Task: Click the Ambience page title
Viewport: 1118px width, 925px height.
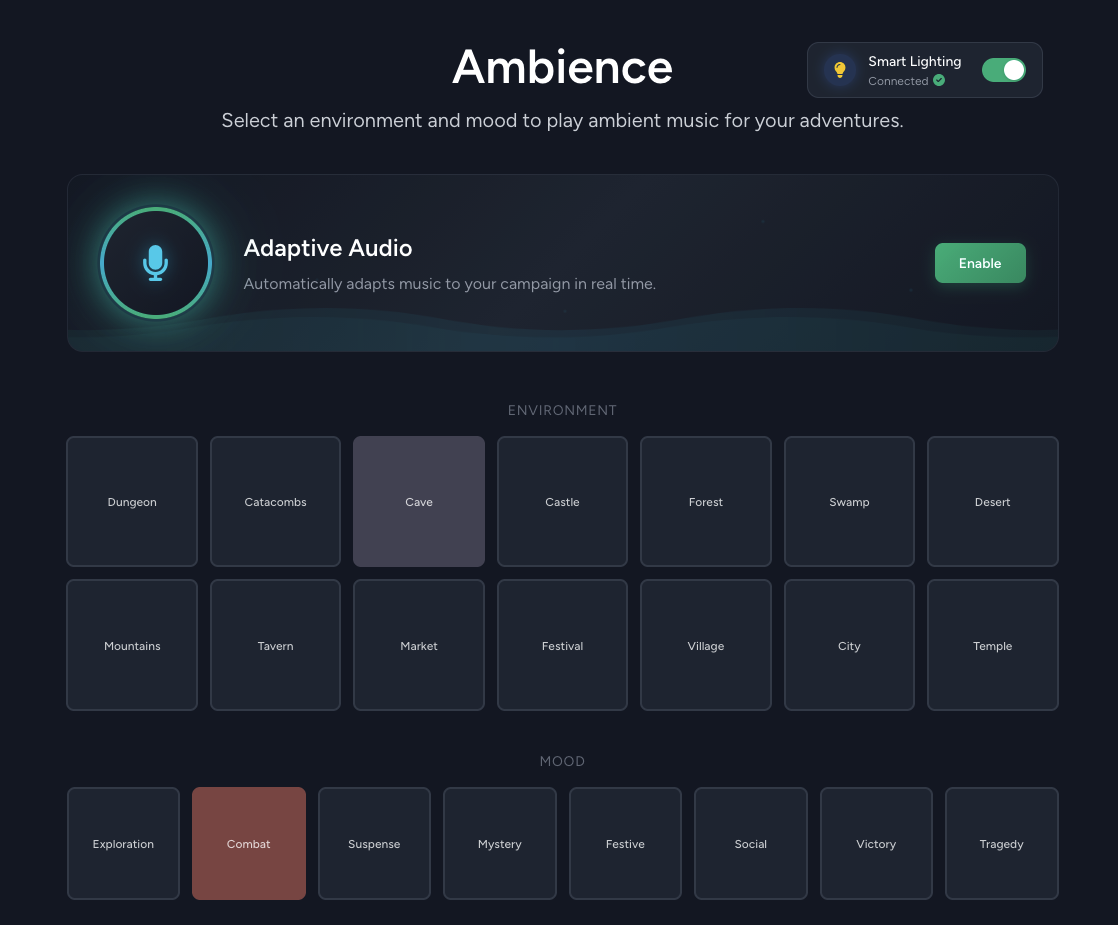Action: click(x=563, y=67)
